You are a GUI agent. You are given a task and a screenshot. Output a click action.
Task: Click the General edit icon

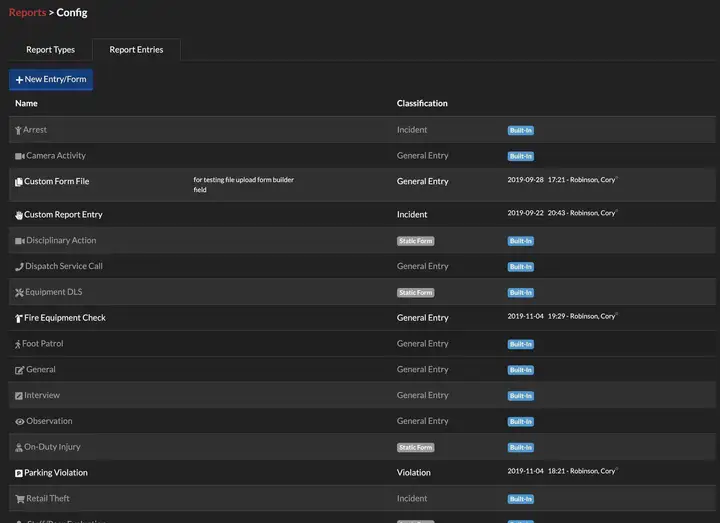[x=20, y=370]
